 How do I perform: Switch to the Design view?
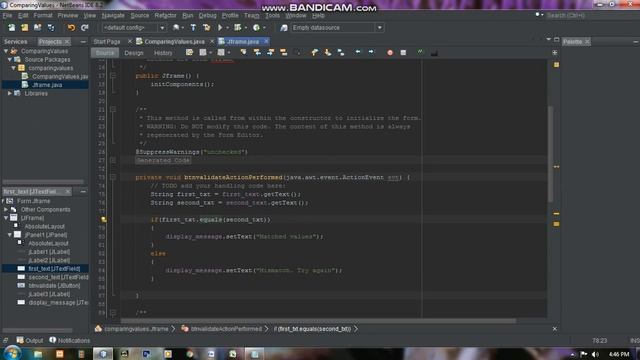tap(134, 53)
